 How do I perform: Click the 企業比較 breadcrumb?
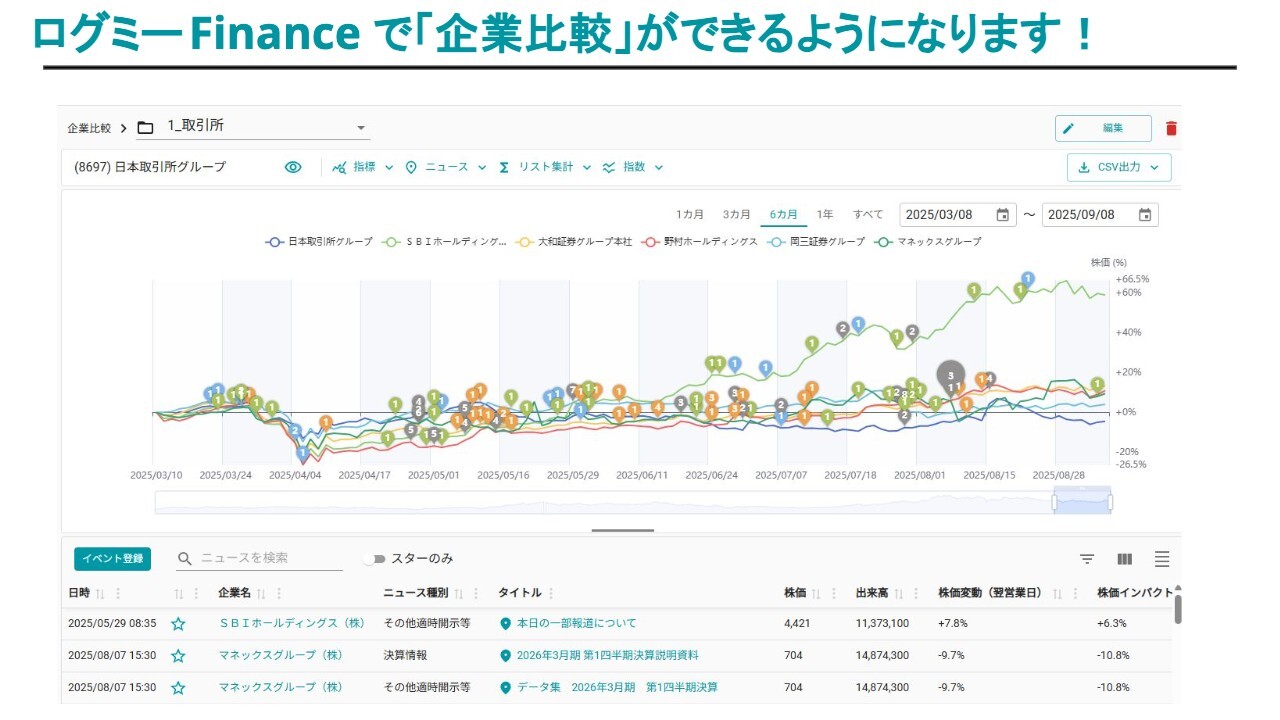[89, 128]
